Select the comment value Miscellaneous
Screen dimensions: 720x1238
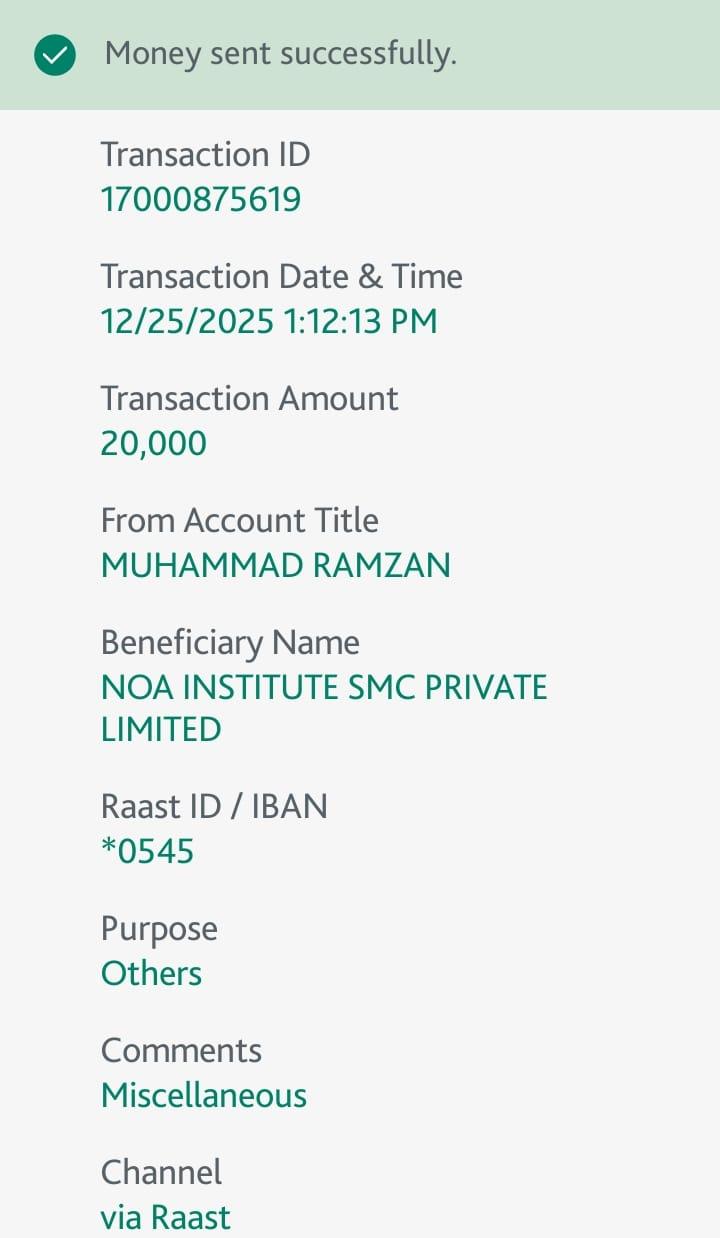(x=204, y=1095)
